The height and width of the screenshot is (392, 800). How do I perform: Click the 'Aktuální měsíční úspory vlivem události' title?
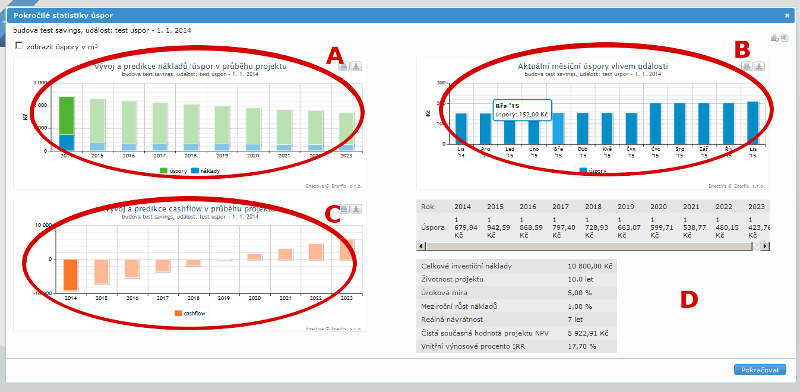(593, 66)
